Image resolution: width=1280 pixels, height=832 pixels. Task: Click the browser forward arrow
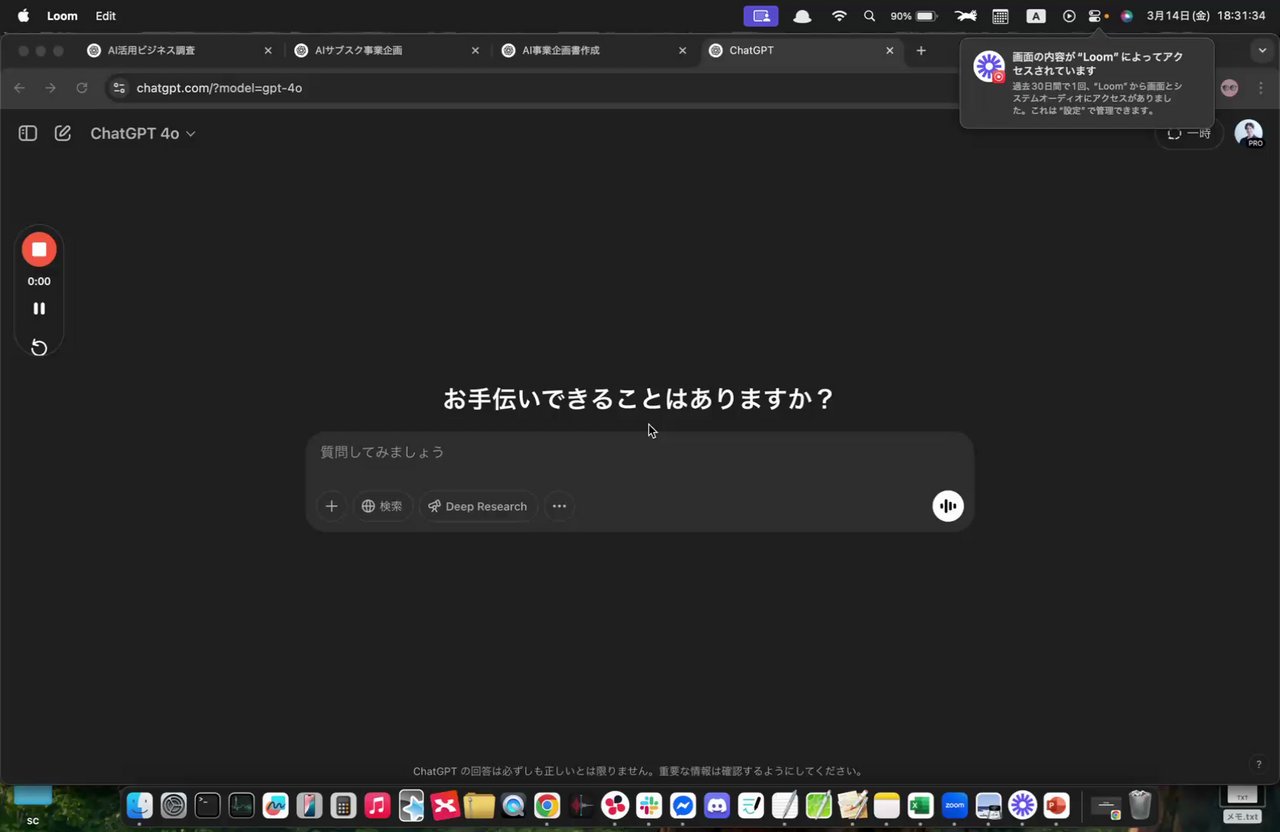coord(51,88)
